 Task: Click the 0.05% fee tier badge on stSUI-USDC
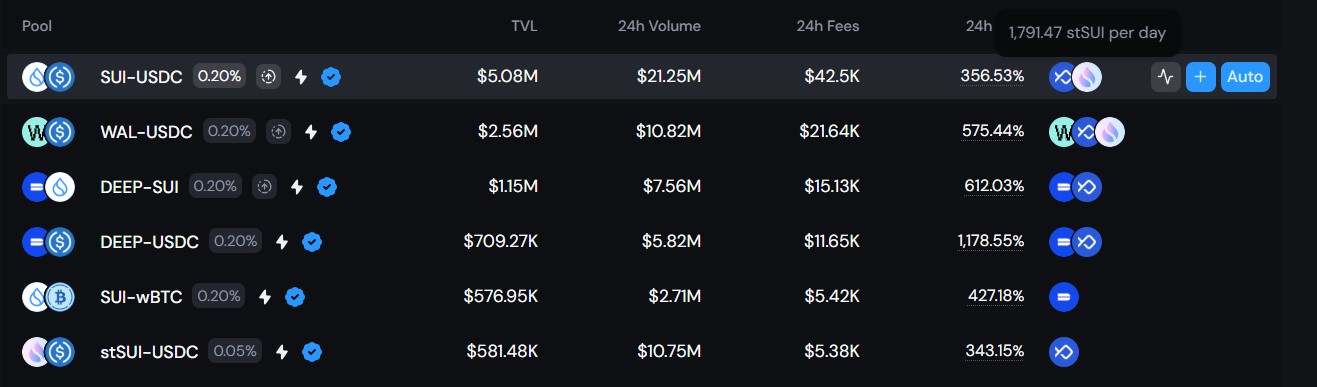(235, 351)
